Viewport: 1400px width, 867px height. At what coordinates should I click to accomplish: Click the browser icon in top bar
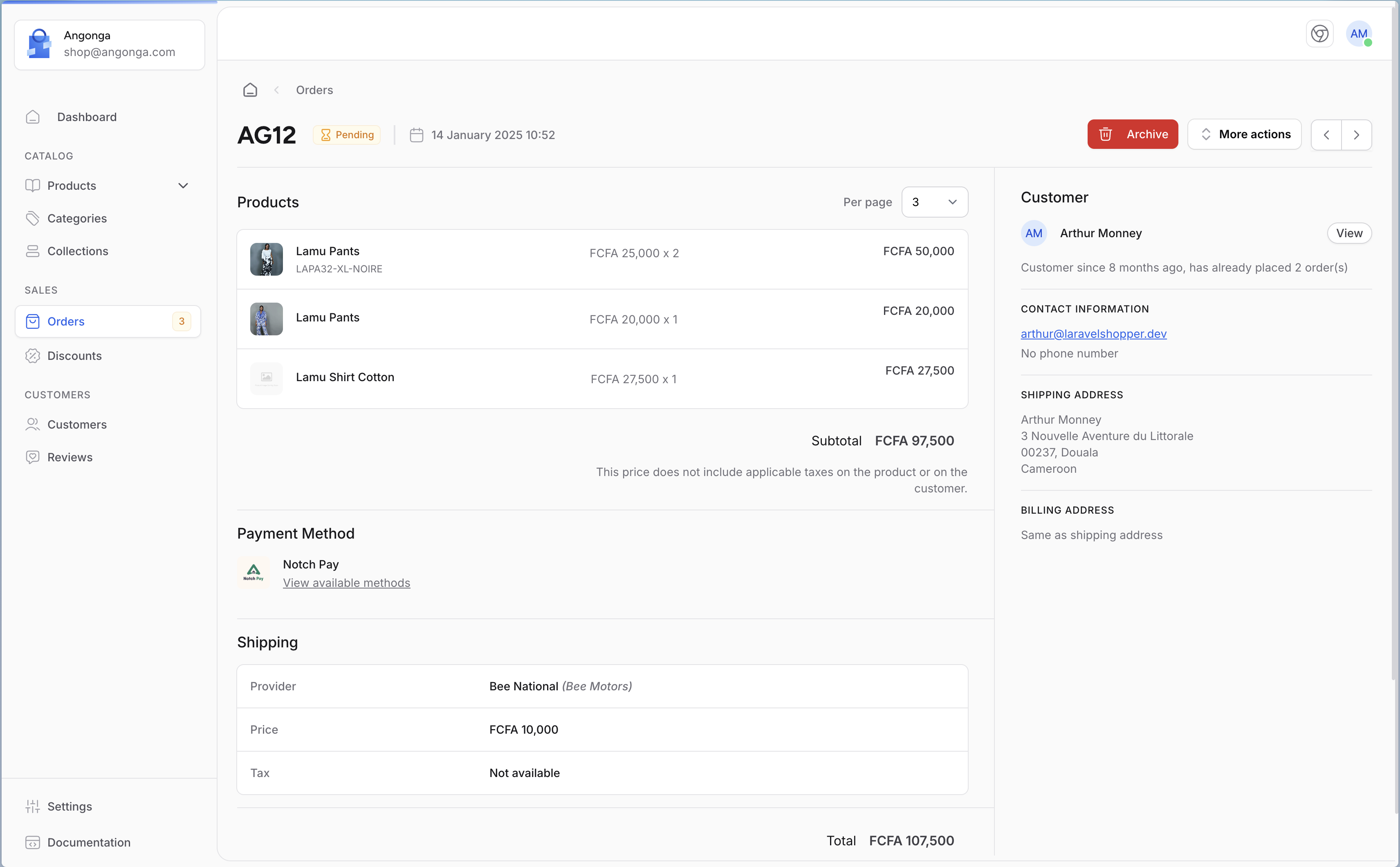coord(1319,34)
